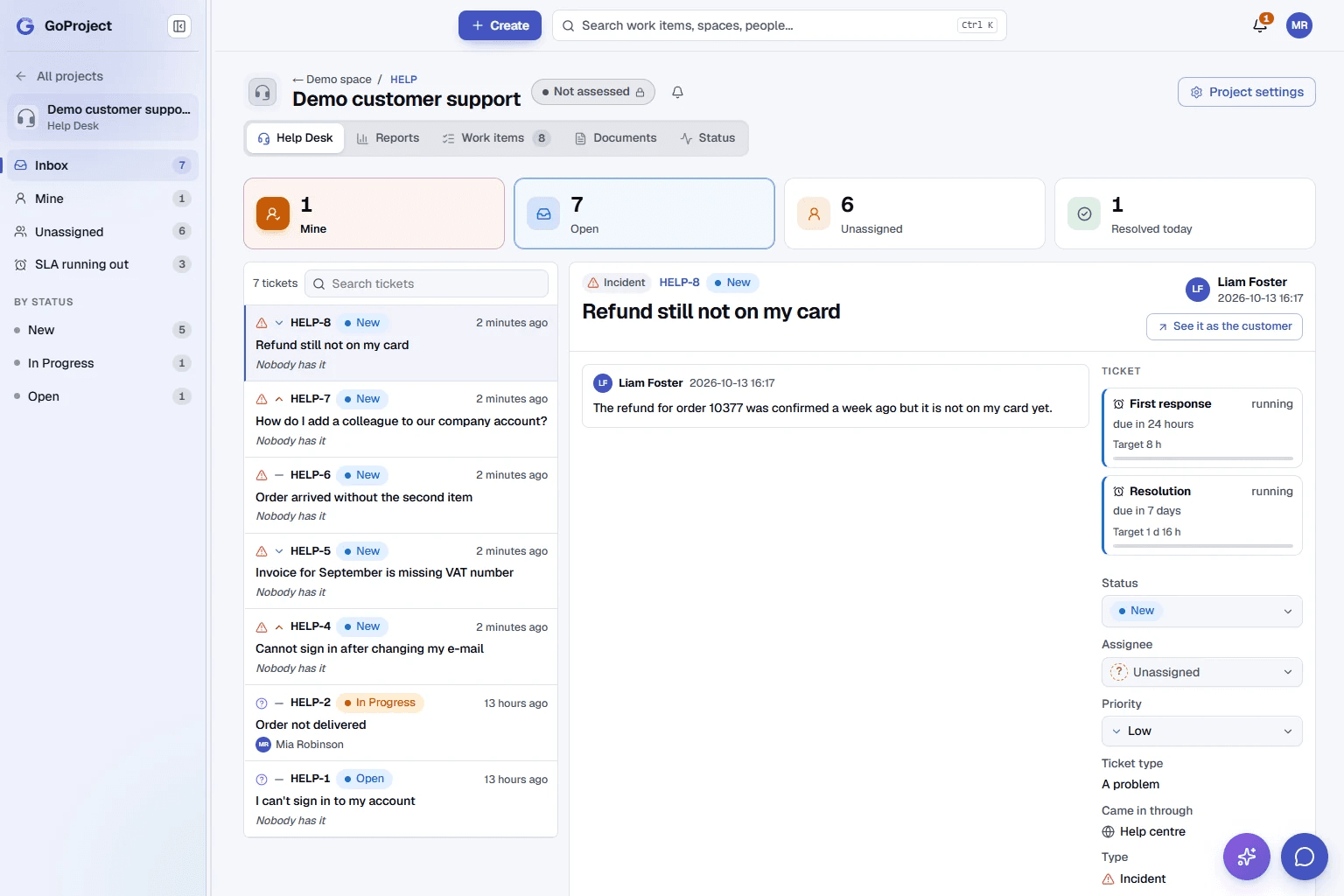This screenshot has height=896, width=1344.
Task: Click the Mia Robinson avatar on HELP-2
Action: pyautogui.click(x=263, y=745)
